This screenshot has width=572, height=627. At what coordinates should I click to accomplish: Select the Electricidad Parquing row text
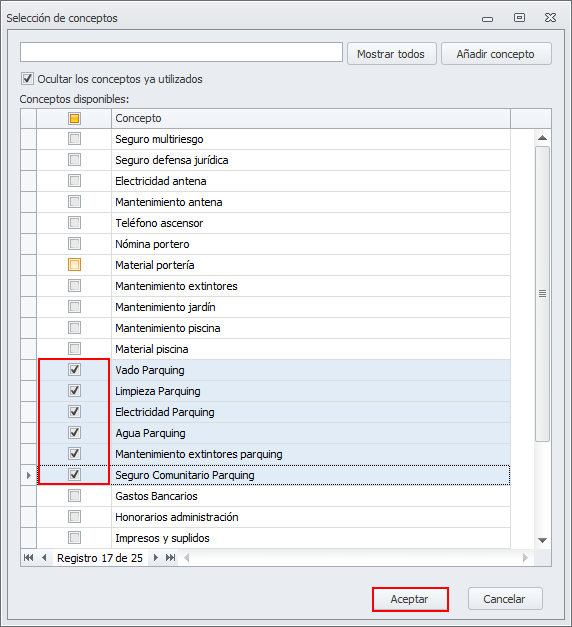click(165, 412)
